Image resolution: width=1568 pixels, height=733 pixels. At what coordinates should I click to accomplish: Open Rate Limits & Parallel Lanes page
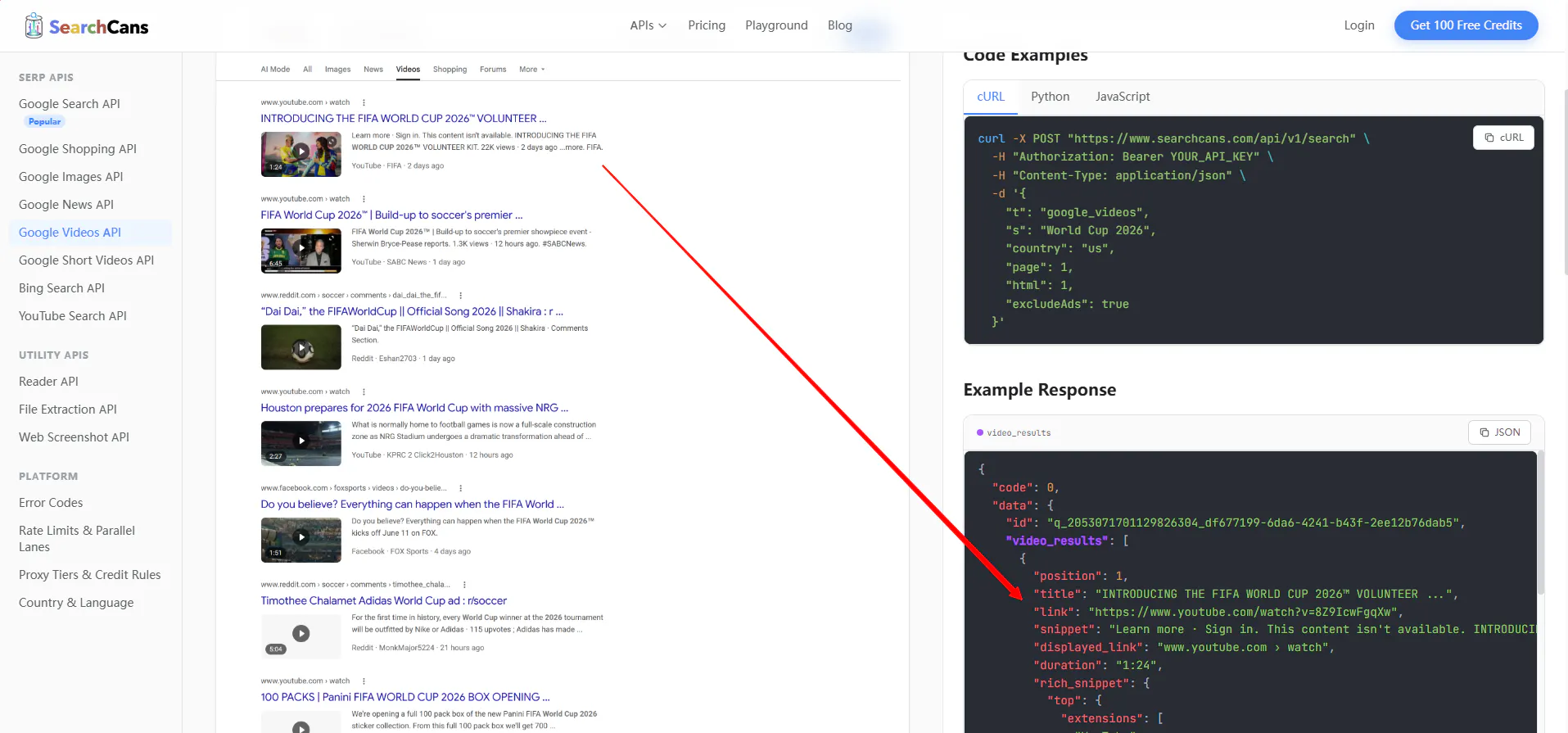coord(77,539)
